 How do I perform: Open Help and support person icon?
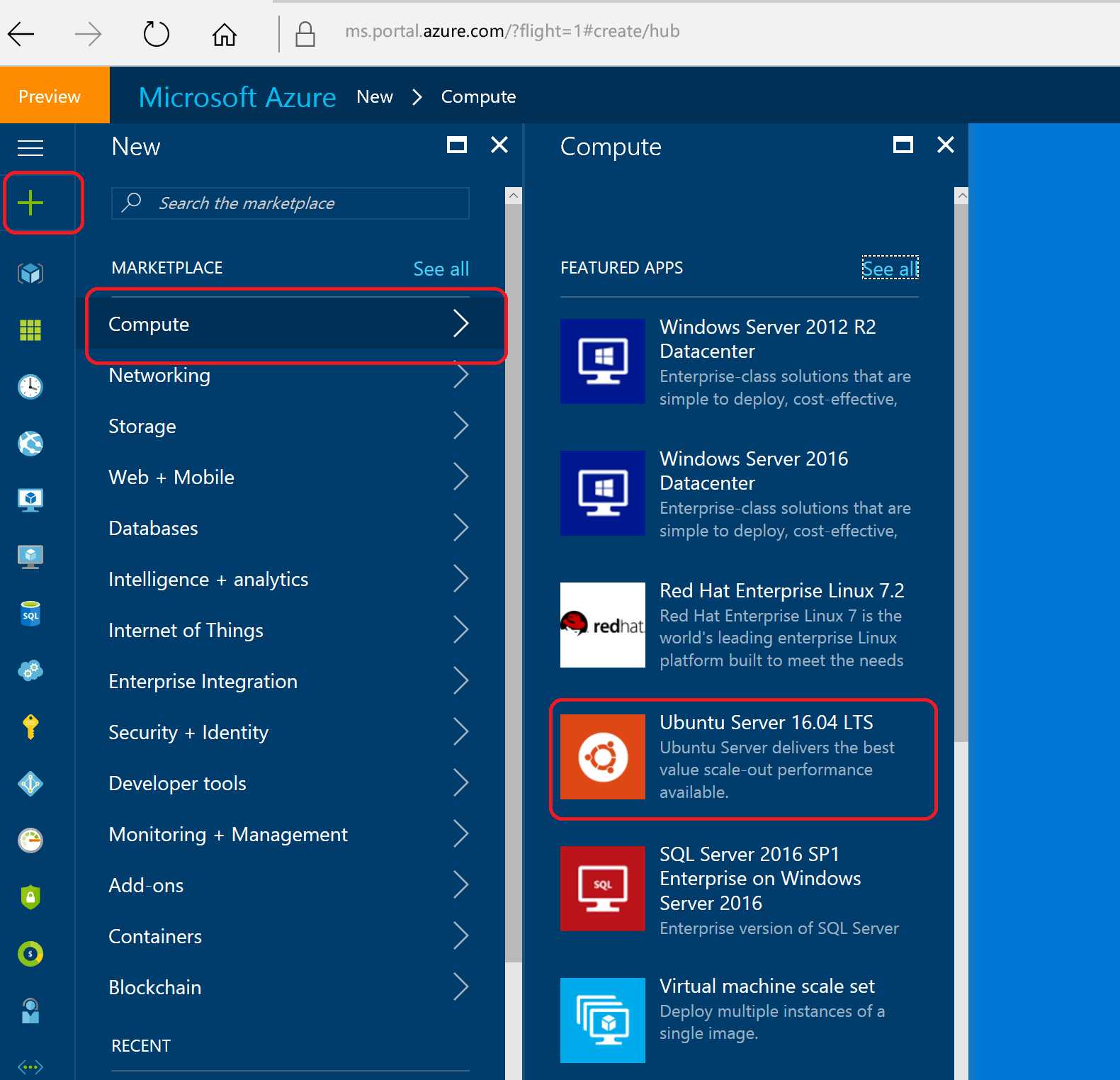pos(30,1011)
